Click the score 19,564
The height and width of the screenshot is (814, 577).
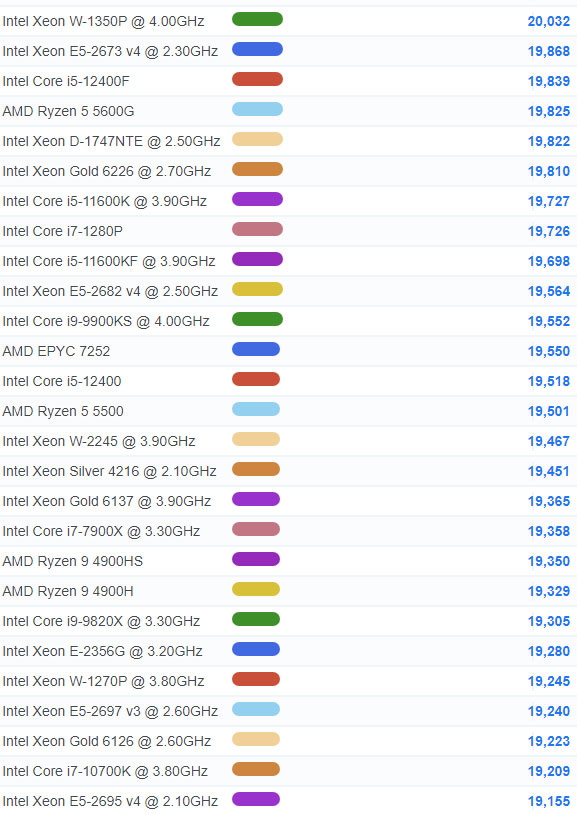(549, 291)
